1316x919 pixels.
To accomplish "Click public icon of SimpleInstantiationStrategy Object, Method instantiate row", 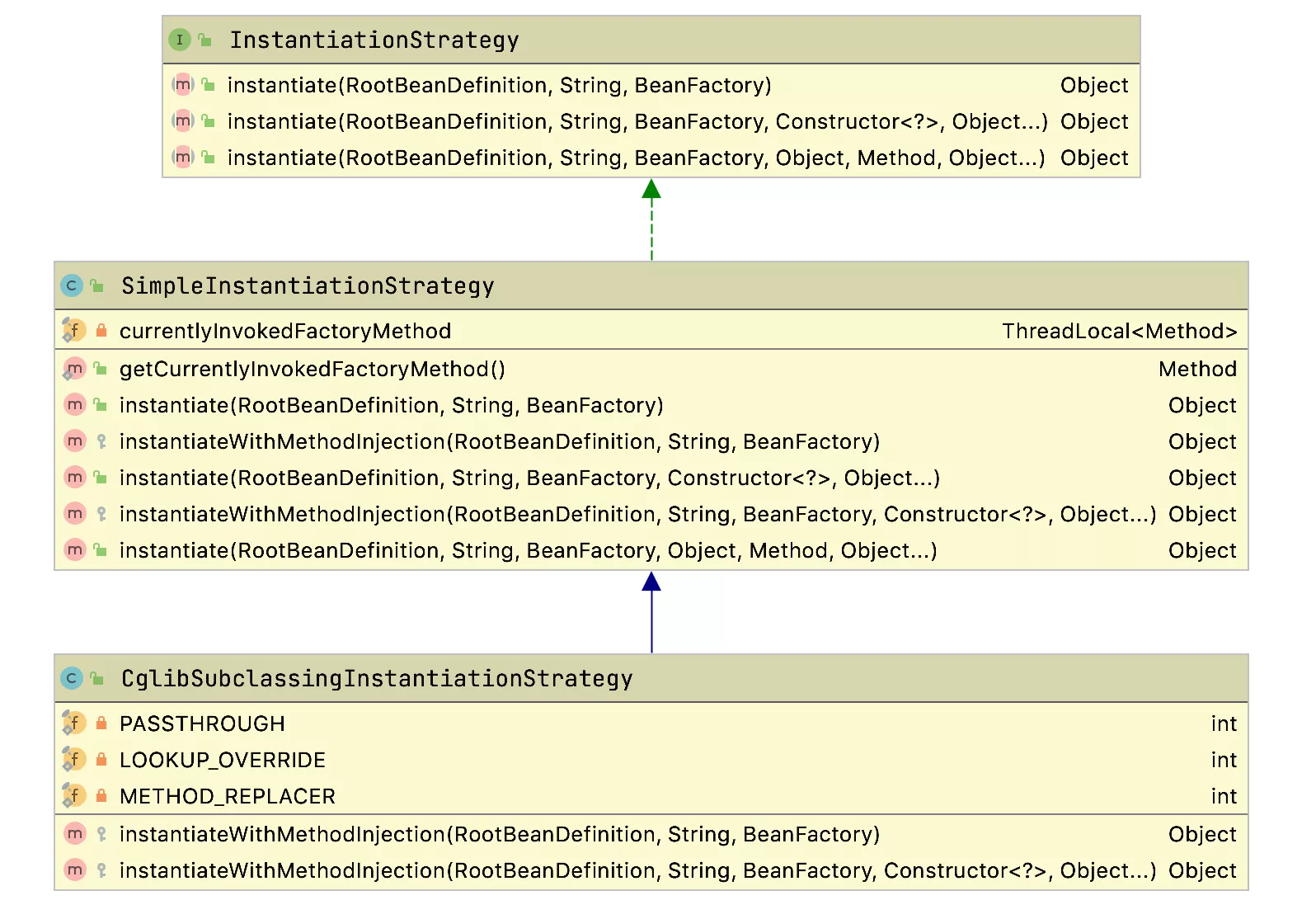I will [x=100, y=549].
